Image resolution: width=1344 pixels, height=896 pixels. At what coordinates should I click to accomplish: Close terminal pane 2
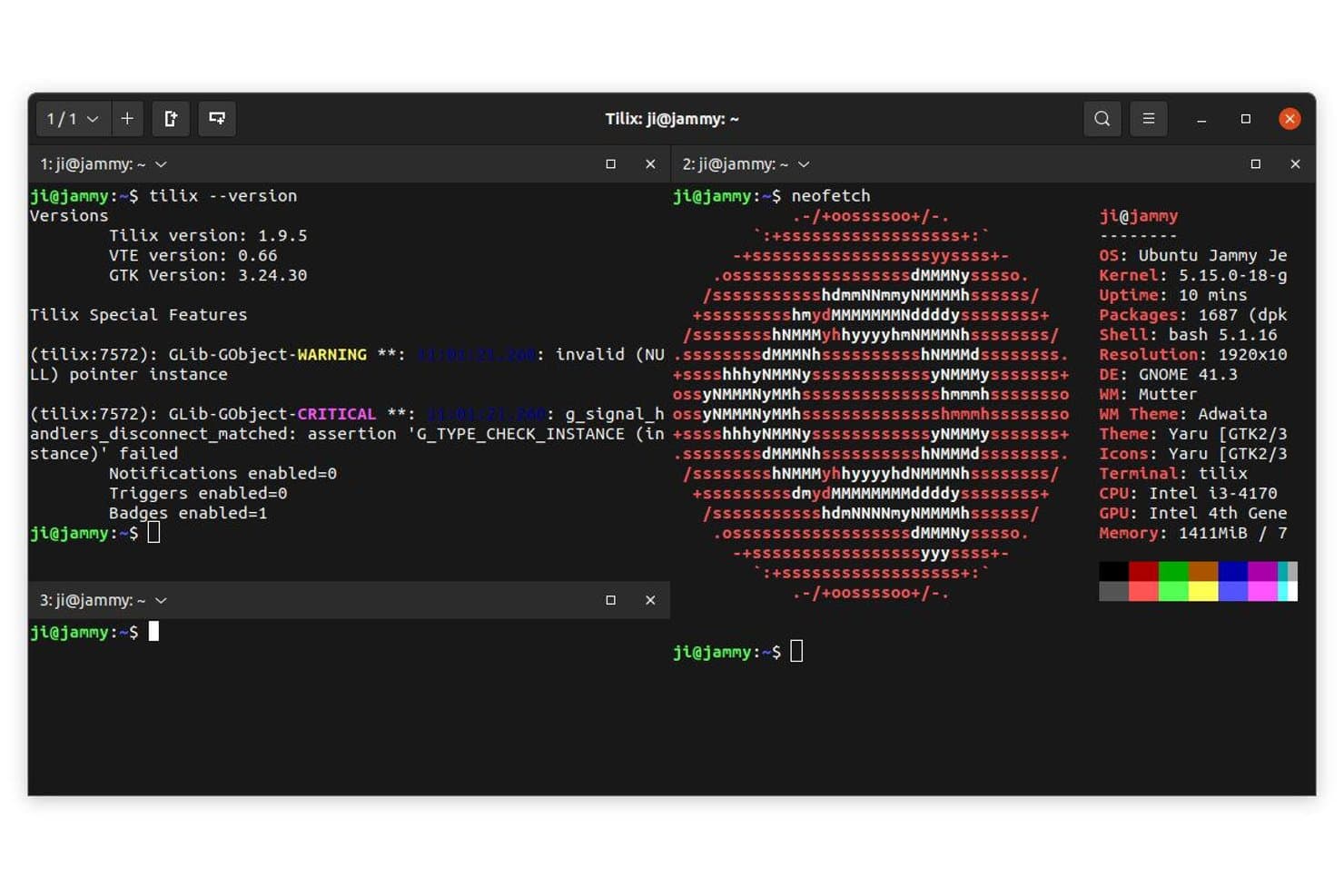coord(1296,164)
